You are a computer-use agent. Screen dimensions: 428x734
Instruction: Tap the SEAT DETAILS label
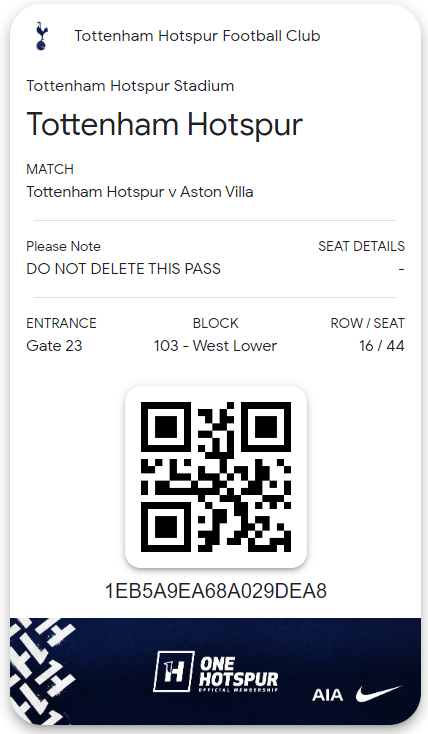(362, 246)
